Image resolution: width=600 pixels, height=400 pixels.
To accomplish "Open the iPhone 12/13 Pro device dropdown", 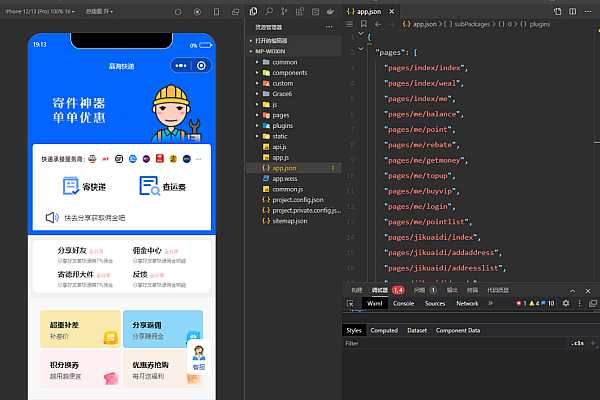I will 40,11.
